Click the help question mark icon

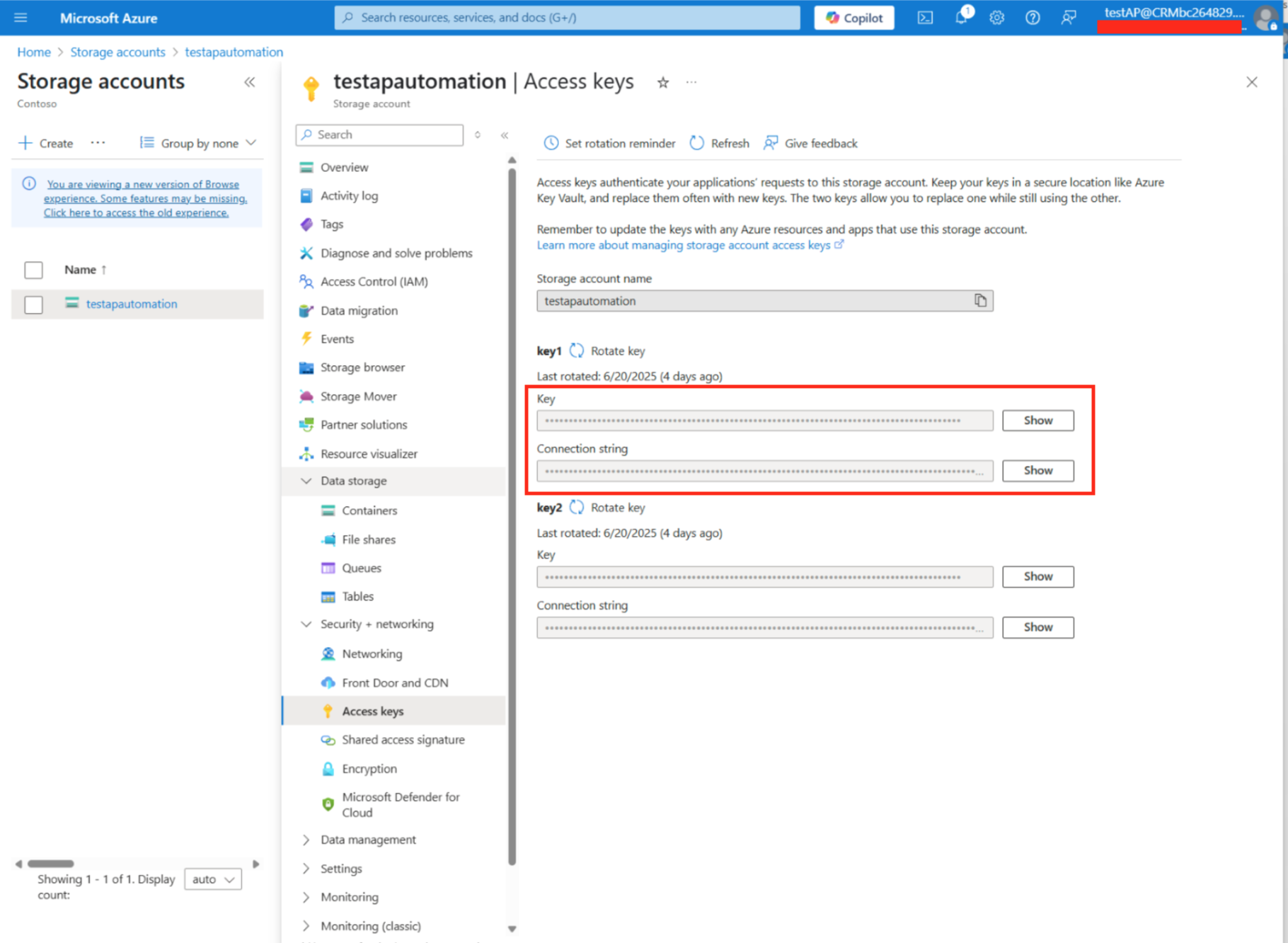(x=1033, y=18)
